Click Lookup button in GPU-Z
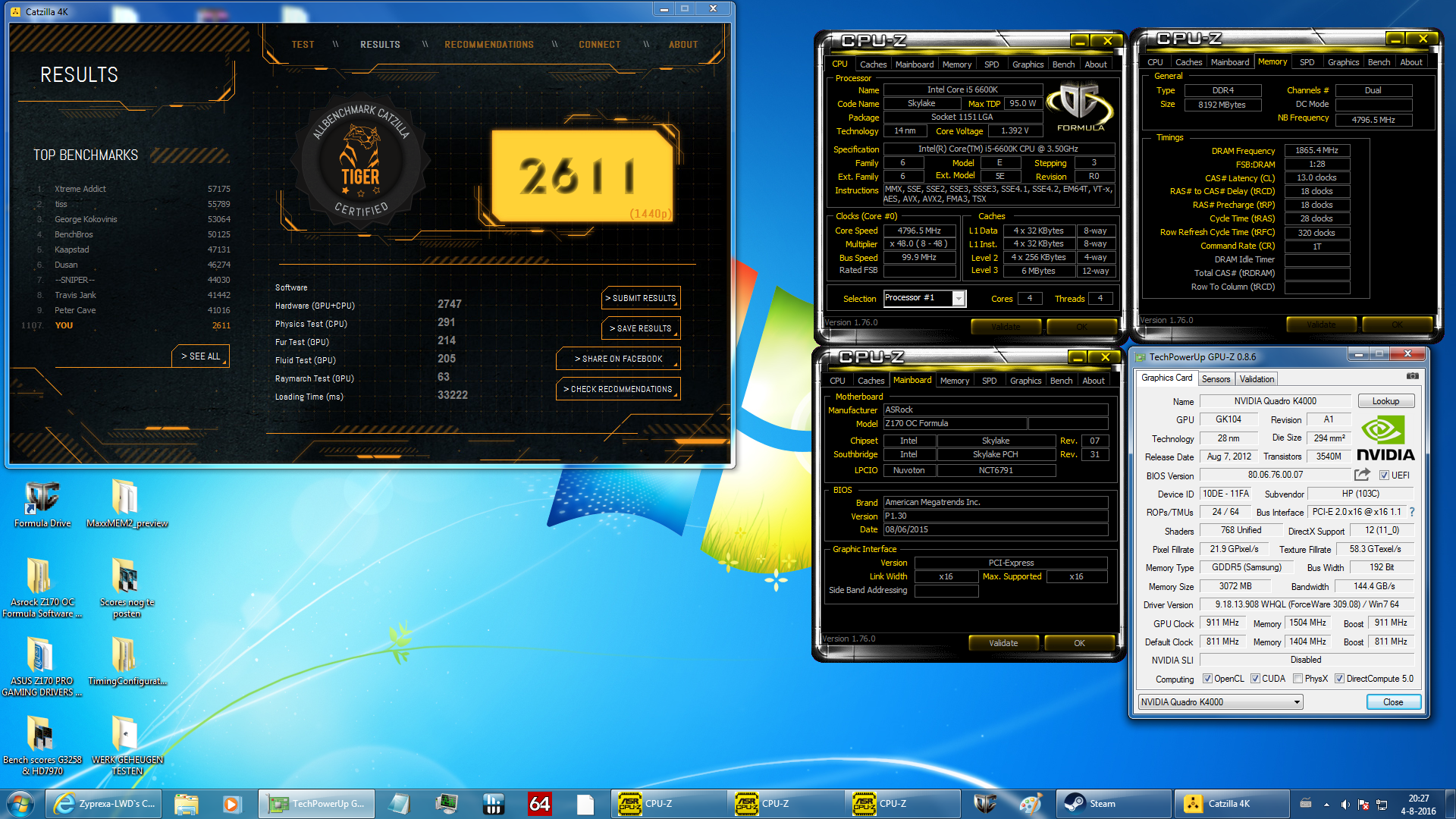1456x819 pixels. tap(1385, 401)
